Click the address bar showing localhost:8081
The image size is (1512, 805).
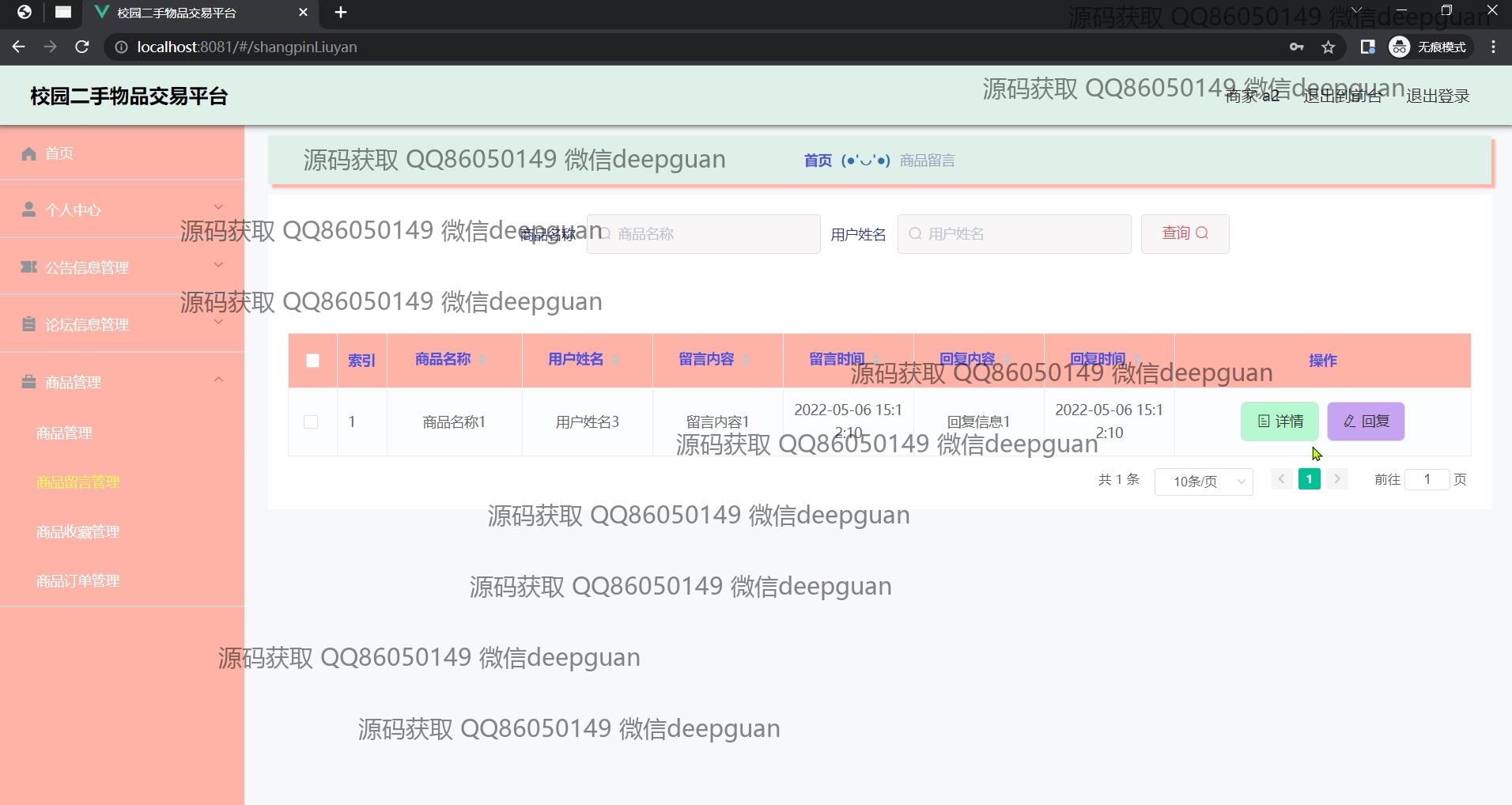[696, 47]
